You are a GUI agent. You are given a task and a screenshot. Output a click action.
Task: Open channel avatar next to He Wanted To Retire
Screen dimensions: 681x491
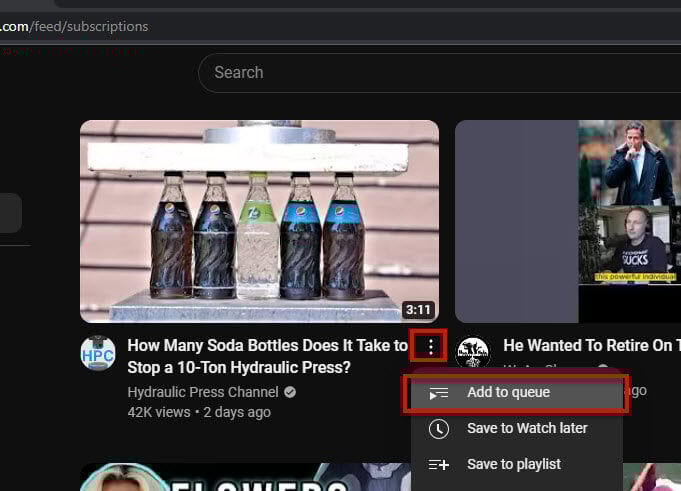473,353
